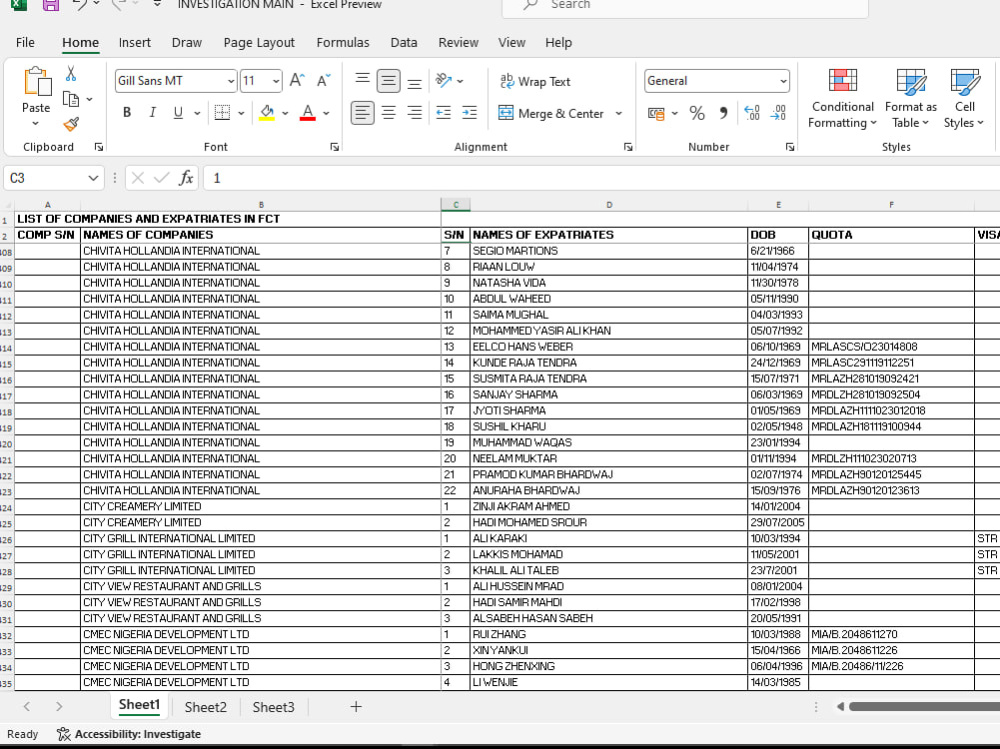Open Font group dialog launcher

click(x=334, y=147)
